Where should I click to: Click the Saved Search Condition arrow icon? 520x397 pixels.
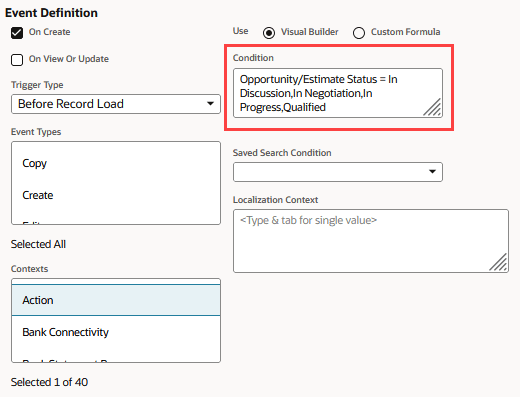[432, 172]
